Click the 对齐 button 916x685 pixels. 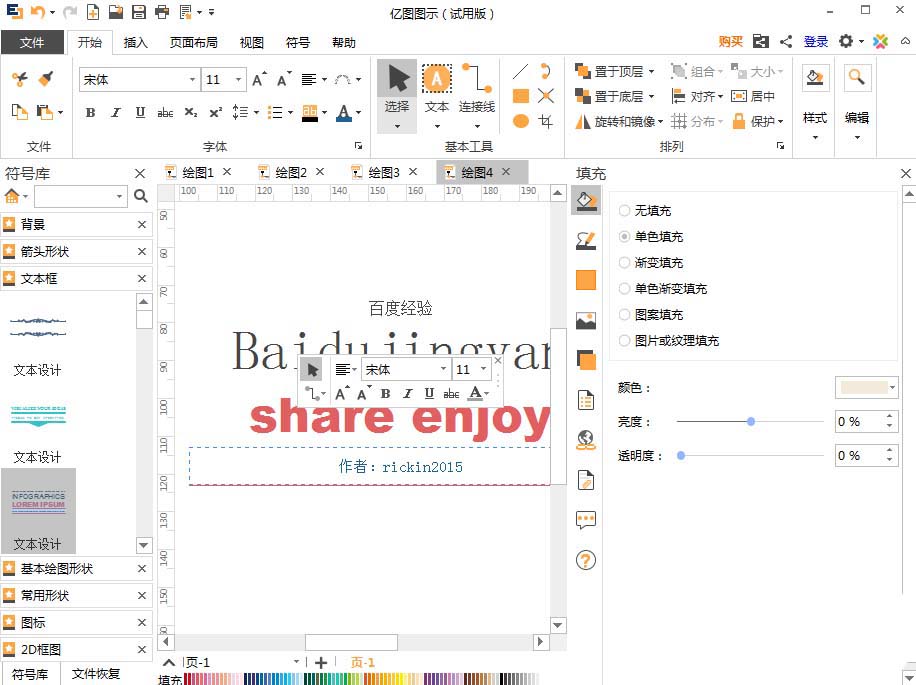[x=697, y=96]
